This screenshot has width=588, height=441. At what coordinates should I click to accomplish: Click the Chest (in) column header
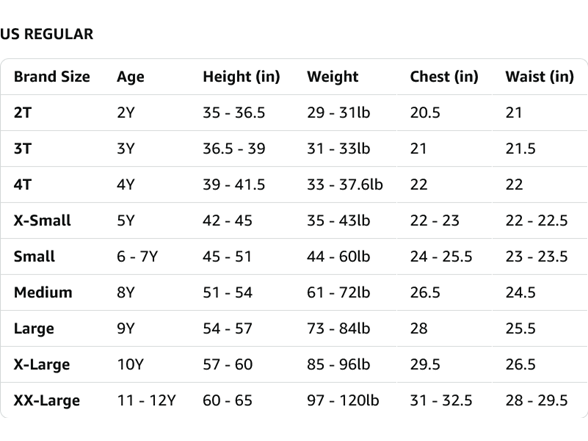[x=444, y=76]
